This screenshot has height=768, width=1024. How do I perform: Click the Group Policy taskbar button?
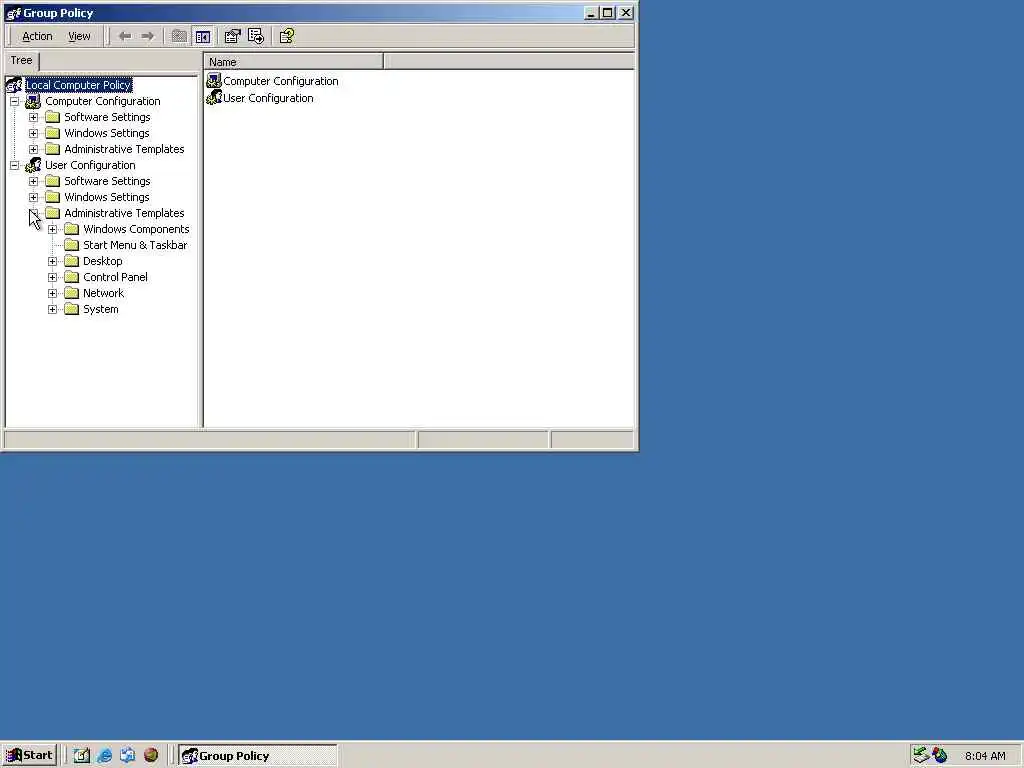pyautogui.click(x=258, y=756)
